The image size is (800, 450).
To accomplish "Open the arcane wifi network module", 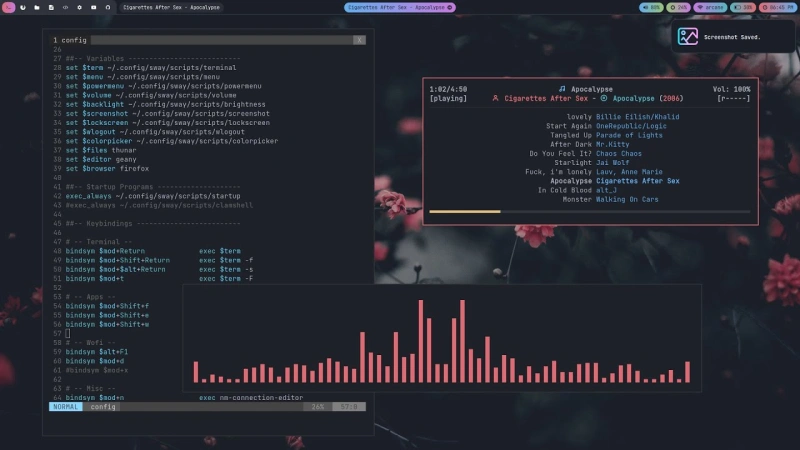I will point(711,8).
